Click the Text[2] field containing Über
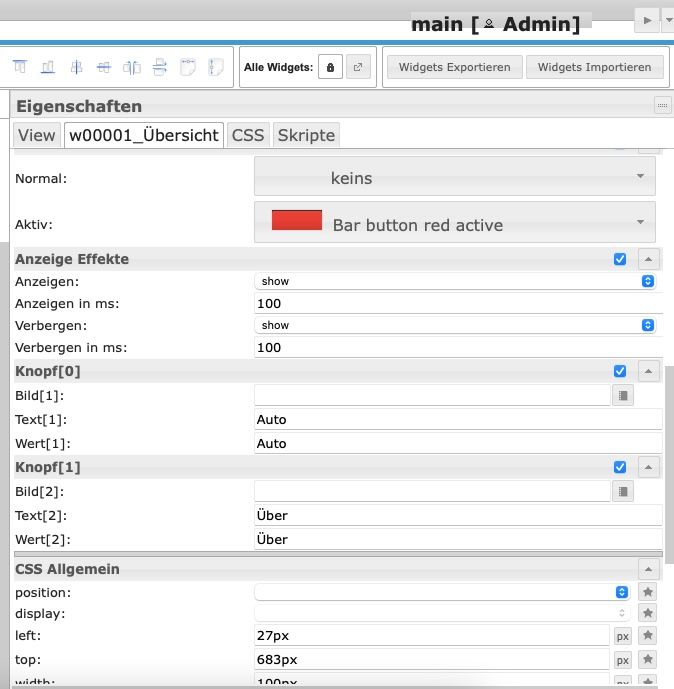 458,515
